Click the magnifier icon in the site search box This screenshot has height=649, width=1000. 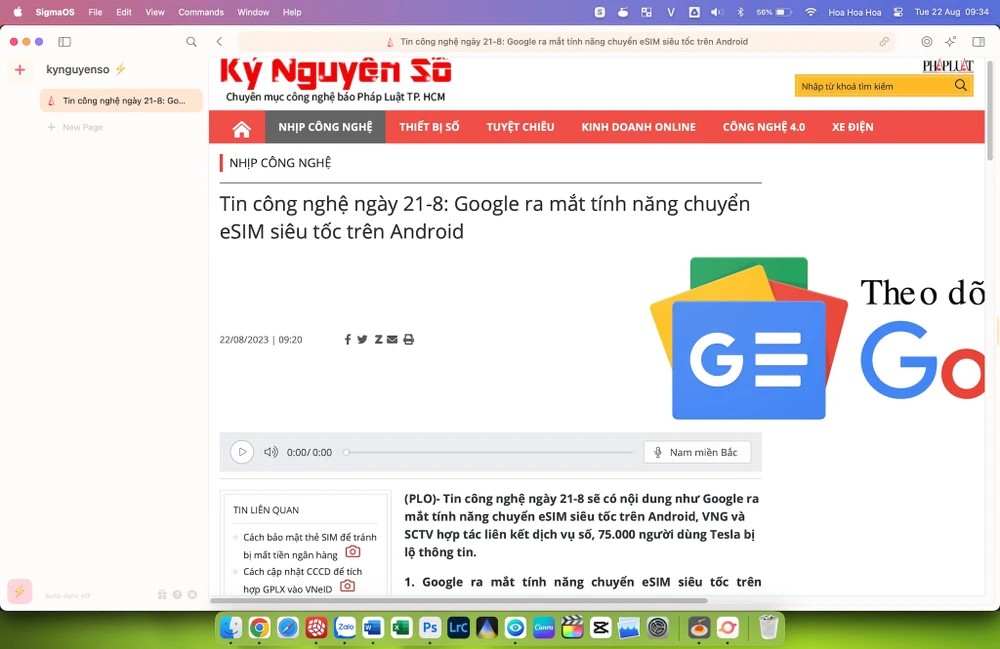coord(961,86)
